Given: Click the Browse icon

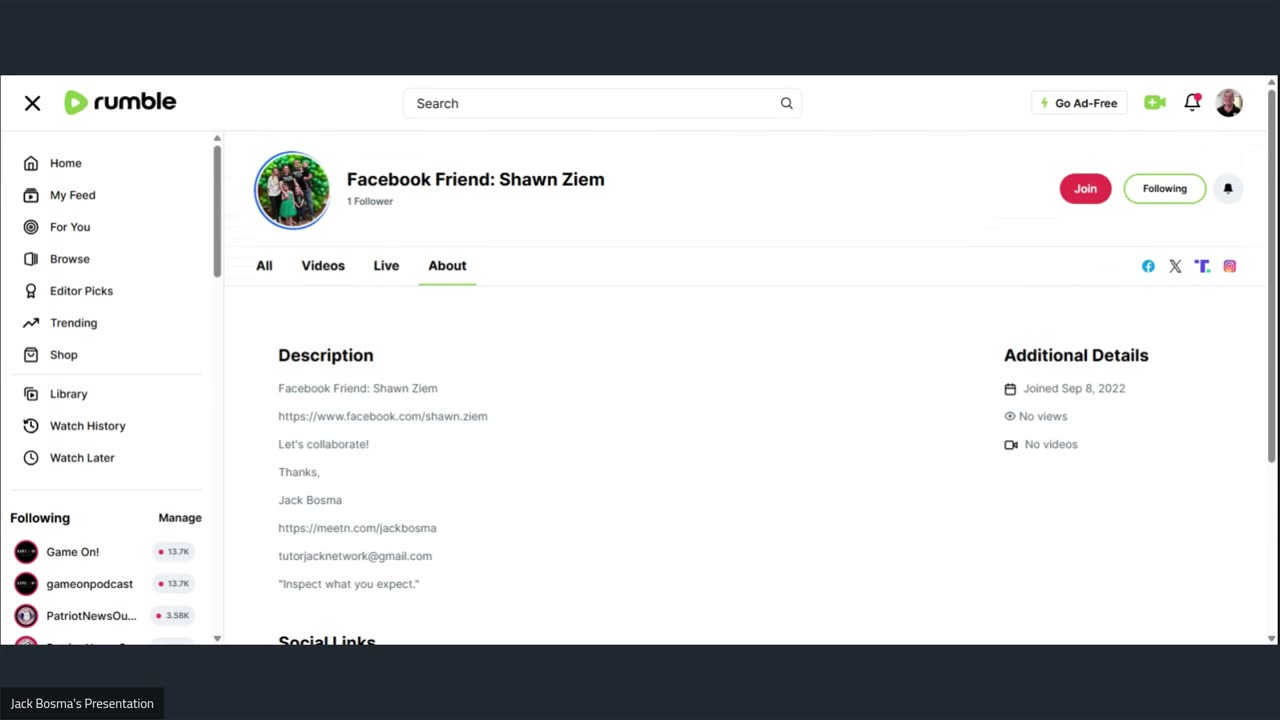Looking at the screenshot, I should pos(31,259).
